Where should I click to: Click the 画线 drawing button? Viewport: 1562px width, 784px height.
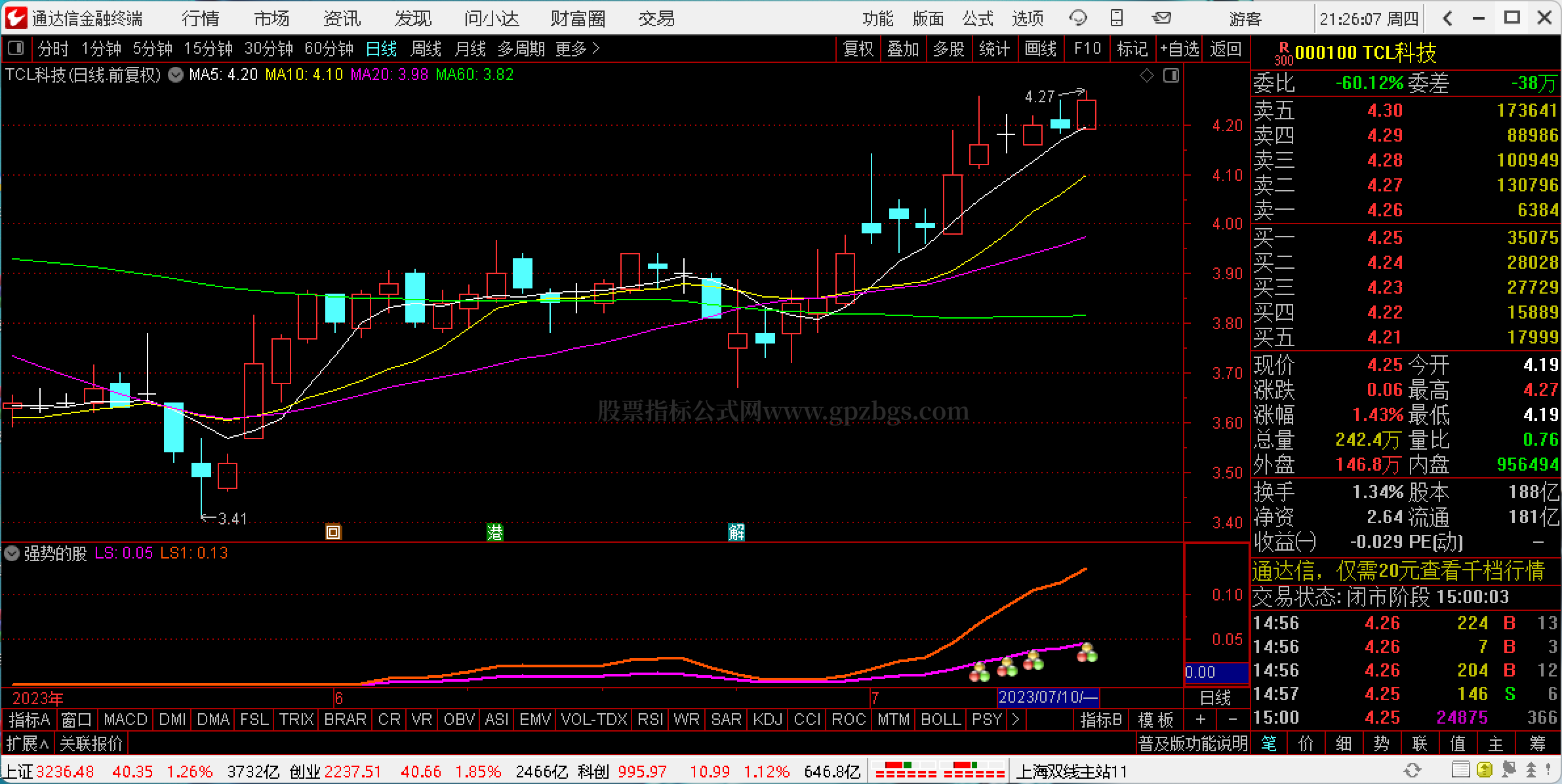click(1041, 49)
